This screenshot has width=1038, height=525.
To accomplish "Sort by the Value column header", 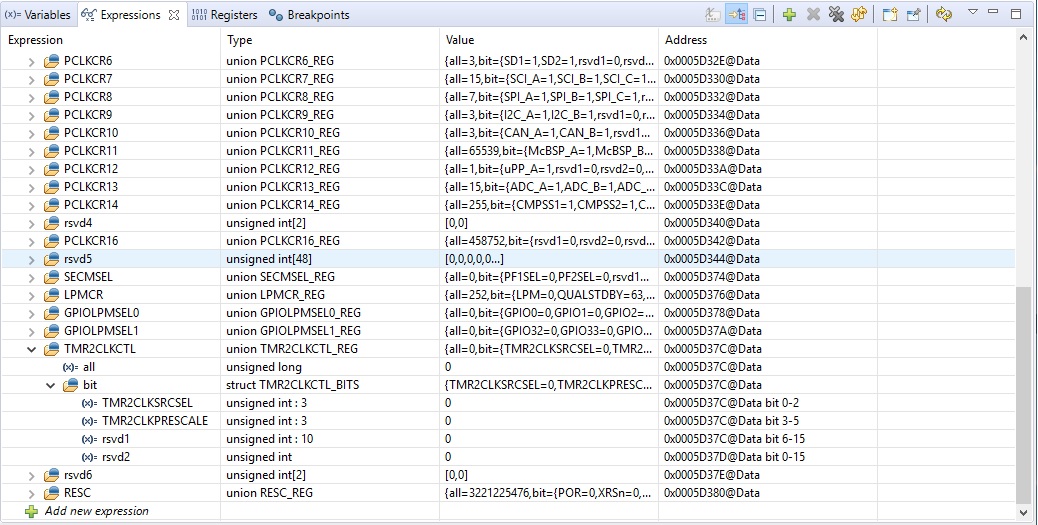I will pyautogui.click(x=549, y=40).
